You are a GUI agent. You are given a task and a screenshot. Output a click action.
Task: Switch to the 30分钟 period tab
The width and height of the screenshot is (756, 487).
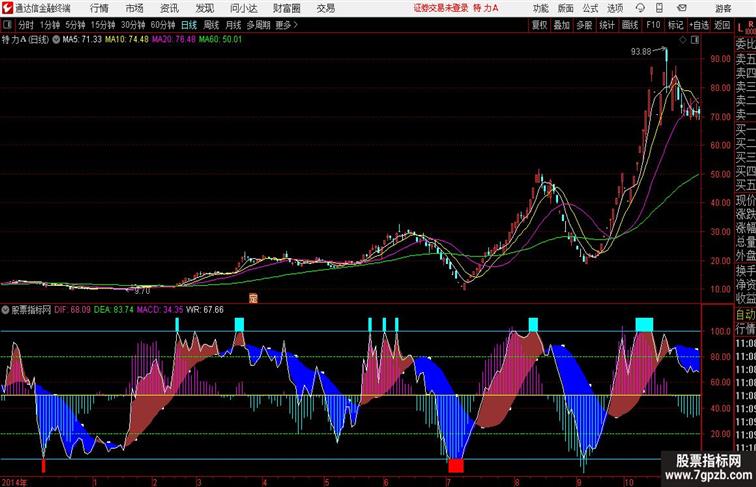click(x=133, y=25)
